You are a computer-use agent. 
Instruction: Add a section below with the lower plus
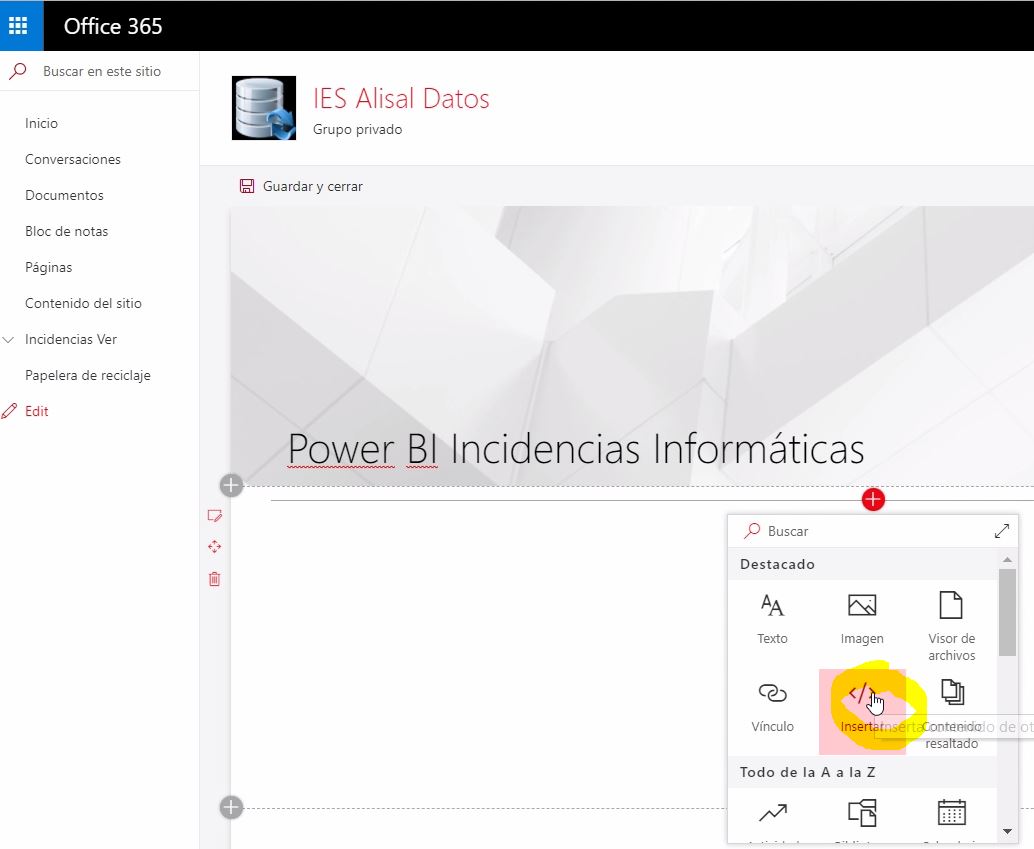[231, 807]
